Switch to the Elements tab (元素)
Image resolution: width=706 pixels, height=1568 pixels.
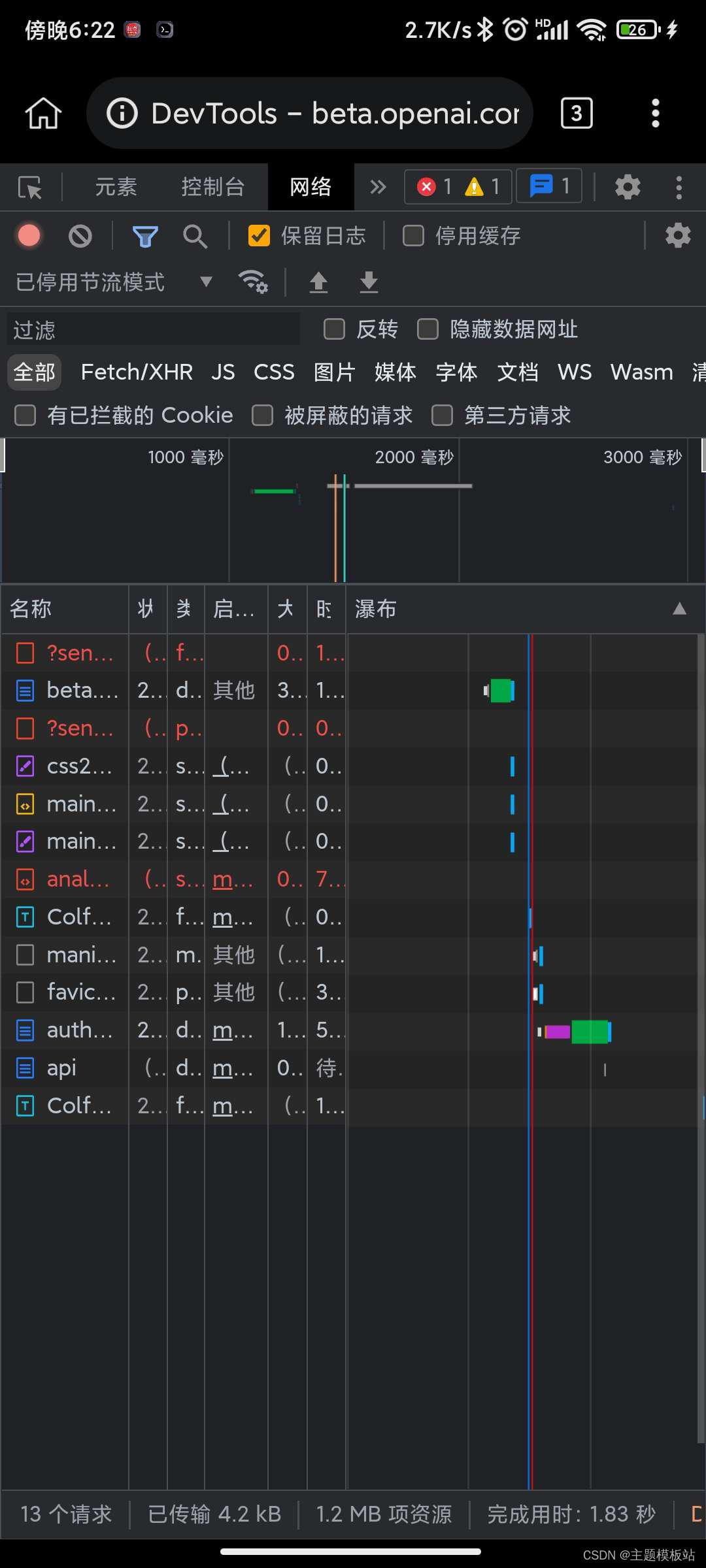click(x=116, y=187)
